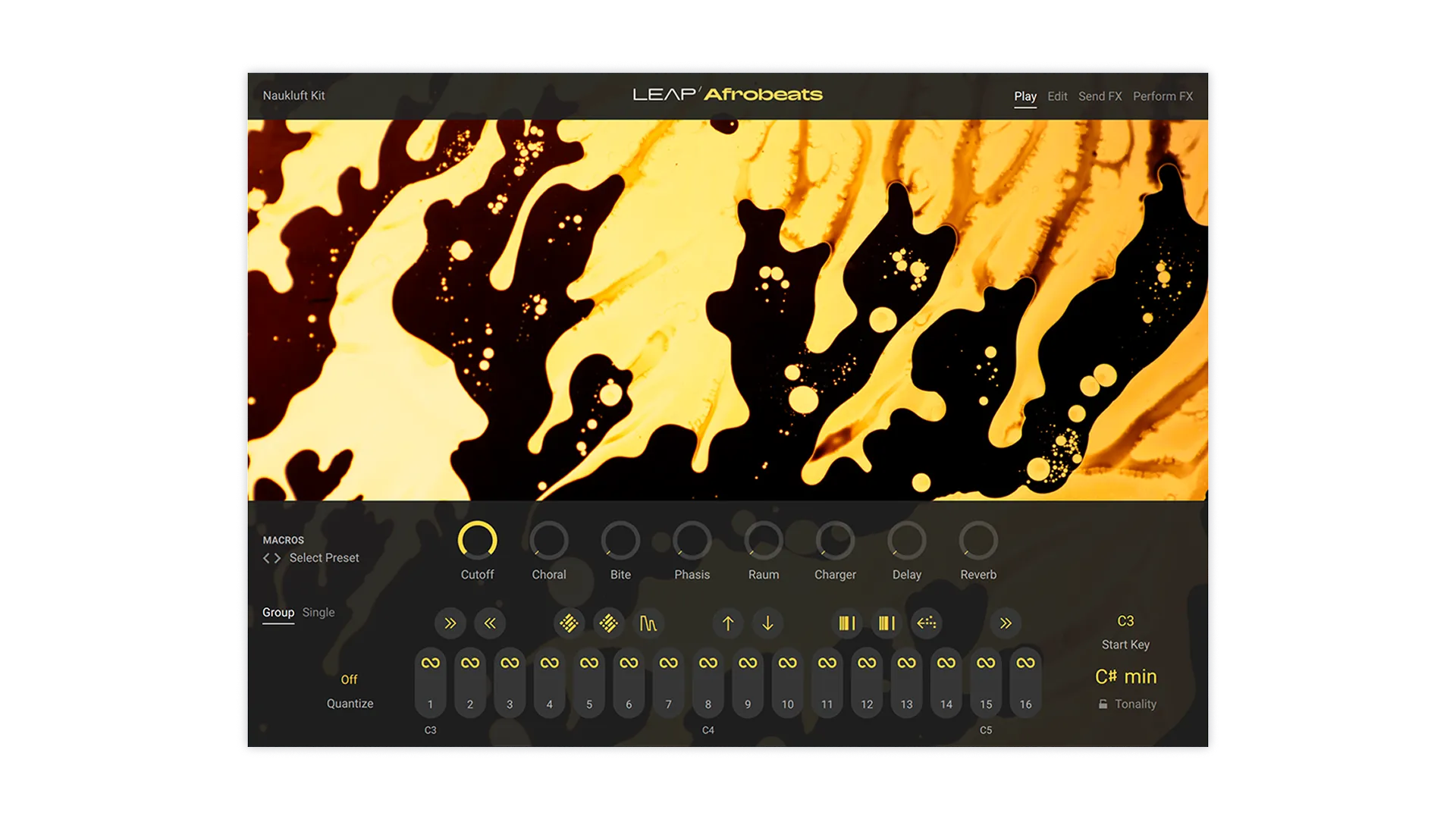Toggle loop on pad 16
The image size is (1456, 819).
(x=1025, y=663)
